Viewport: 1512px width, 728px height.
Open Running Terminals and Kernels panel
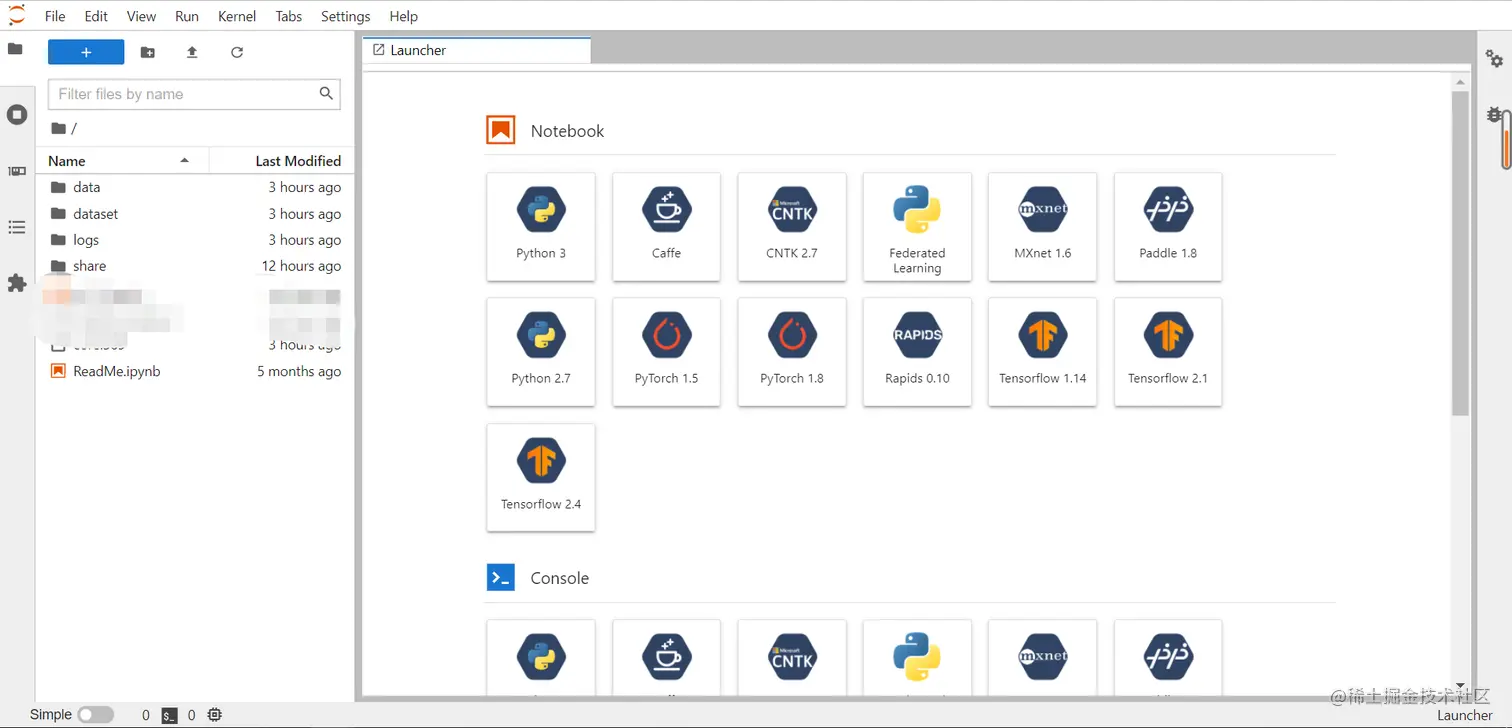pos(17,115)
